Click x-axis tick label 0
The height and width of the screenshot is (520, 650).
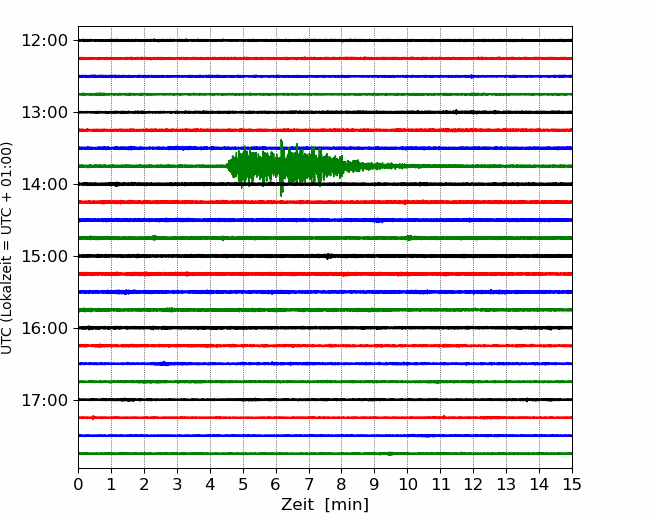click(x=78, y=484)
